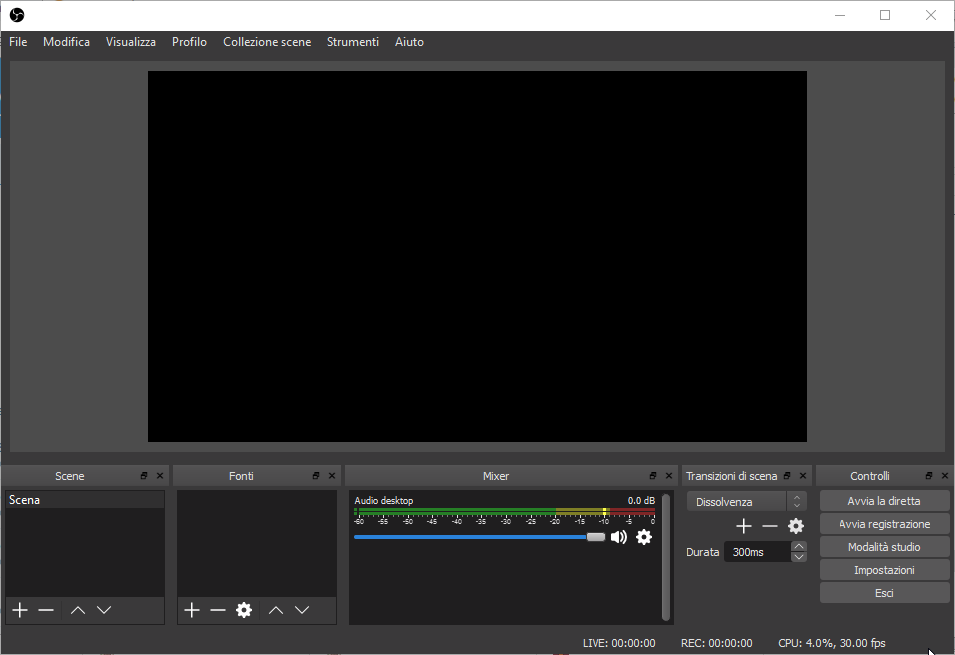
Task: Open transition properties gear icon
Action: click(796, 526)
